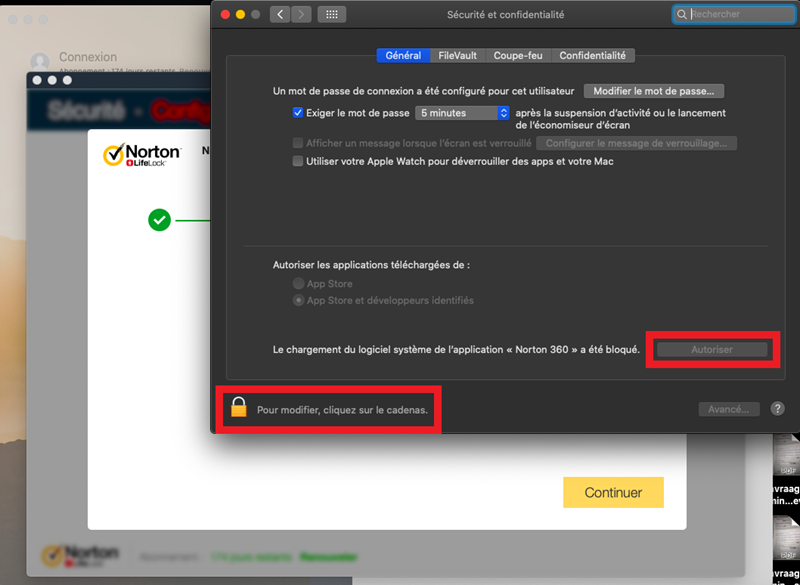Viewport: 800px width, 585px height.
Task: Click "Pour modifier, cliquez sur le cadenas." text
Action: pyautogui.click(x=342, y=410)
